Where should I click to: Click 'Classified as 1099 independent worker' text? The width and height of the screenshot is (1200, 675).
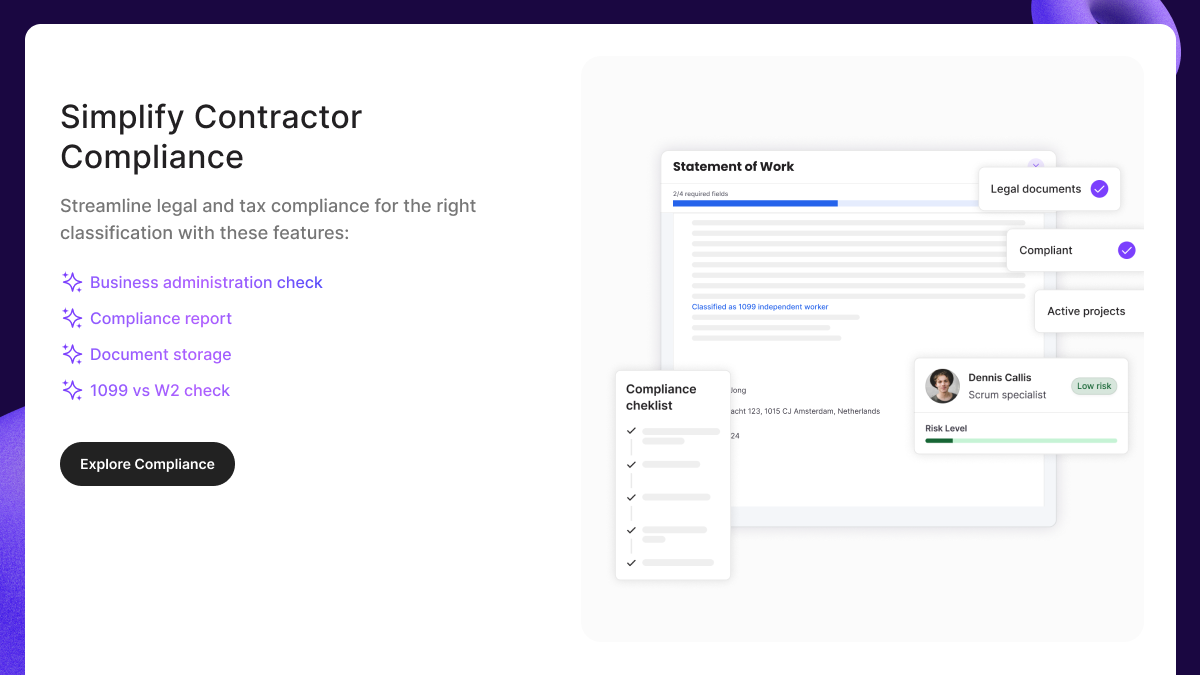(760, 307)
